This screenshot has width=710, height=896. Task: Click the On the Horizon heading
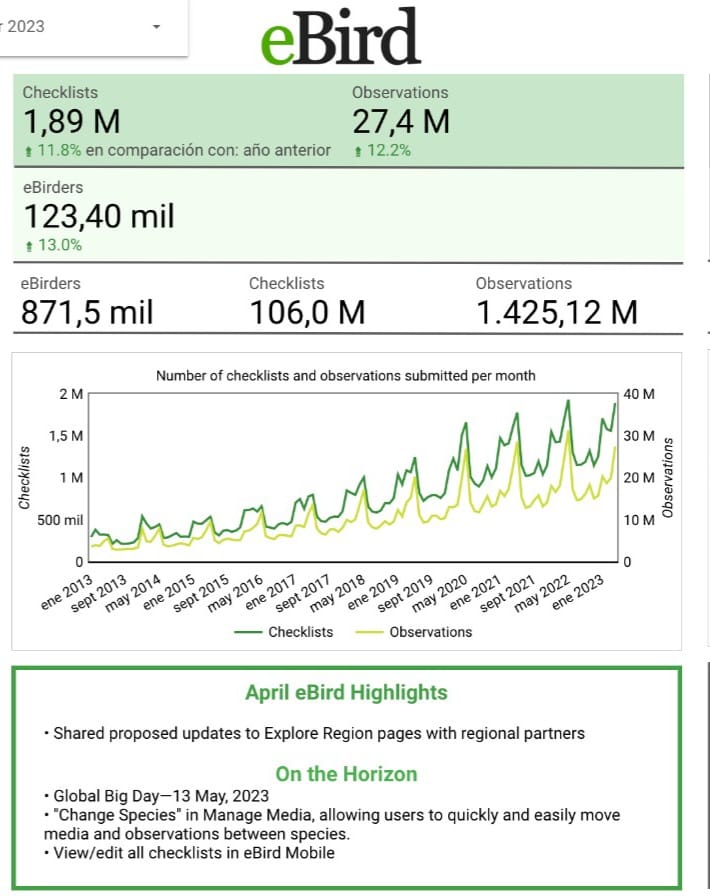(346, 774)
